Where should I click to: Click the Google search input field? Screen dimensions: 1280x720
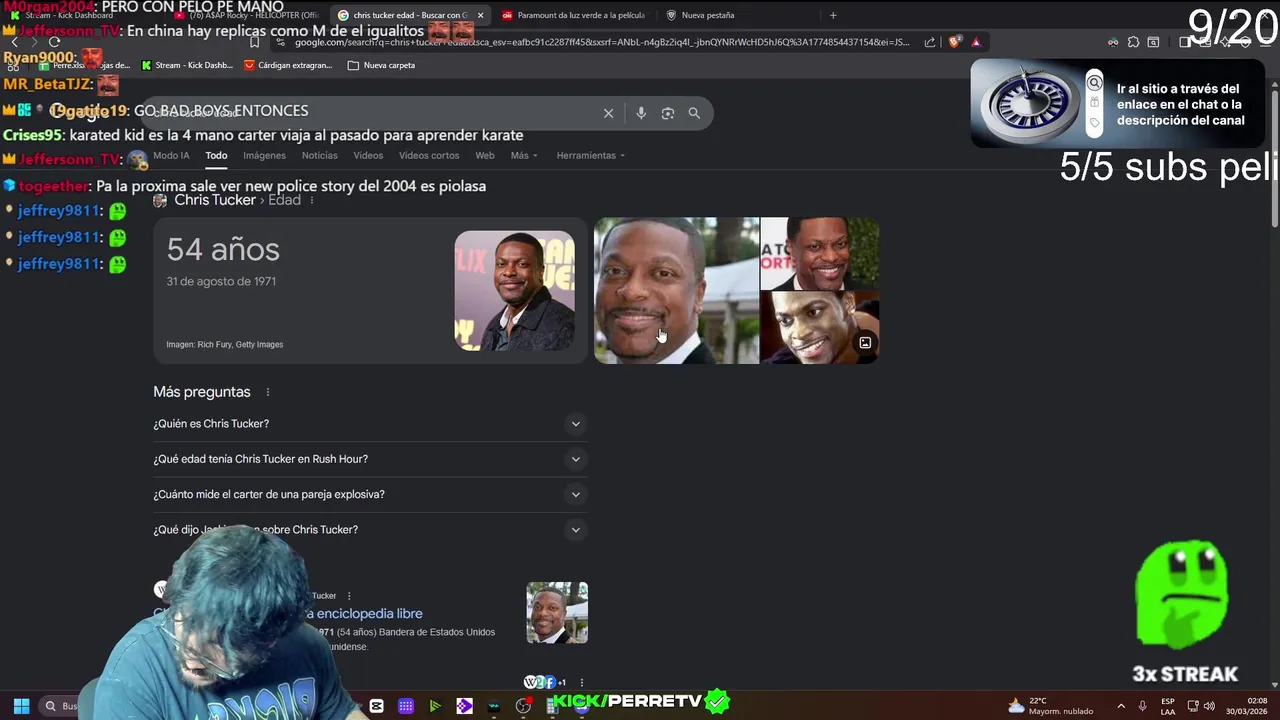[x=370, y=113]
